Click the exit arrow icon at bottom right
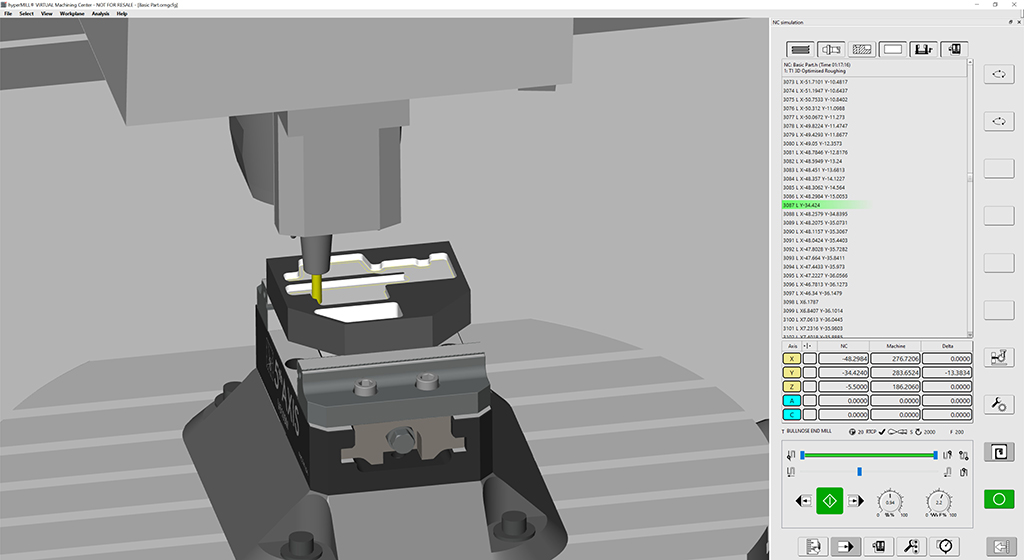Viewport: 1024px width, 560px height. tap(1001, 546)
